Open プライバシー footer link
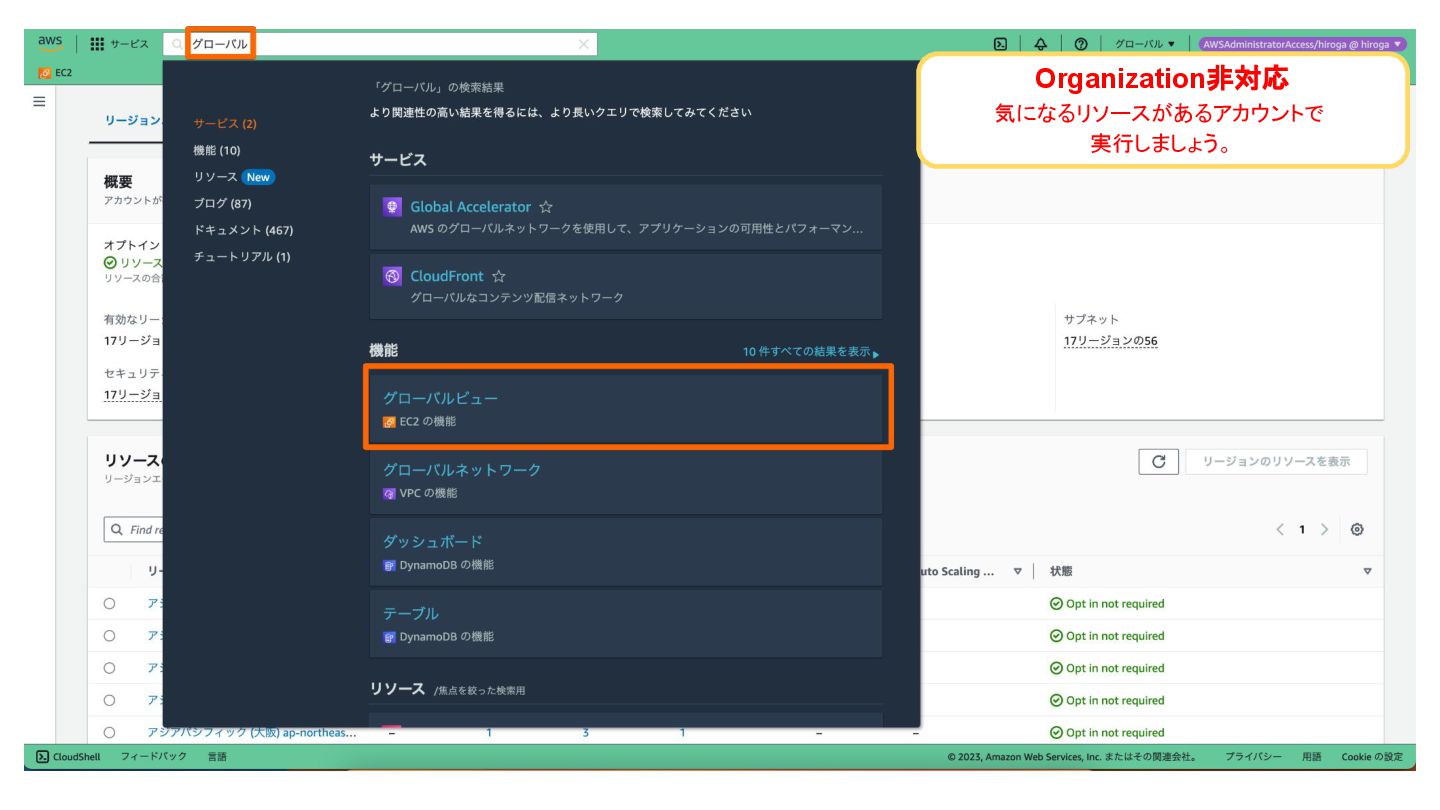 point(1253,757)
